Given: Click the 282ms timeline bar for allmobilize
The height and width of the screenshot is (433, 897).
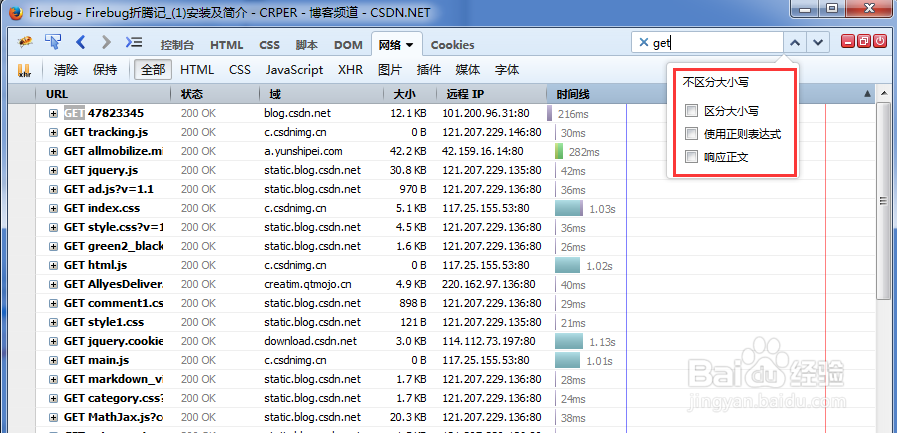Looking at the screenshot, I should (x=559, y=152).
